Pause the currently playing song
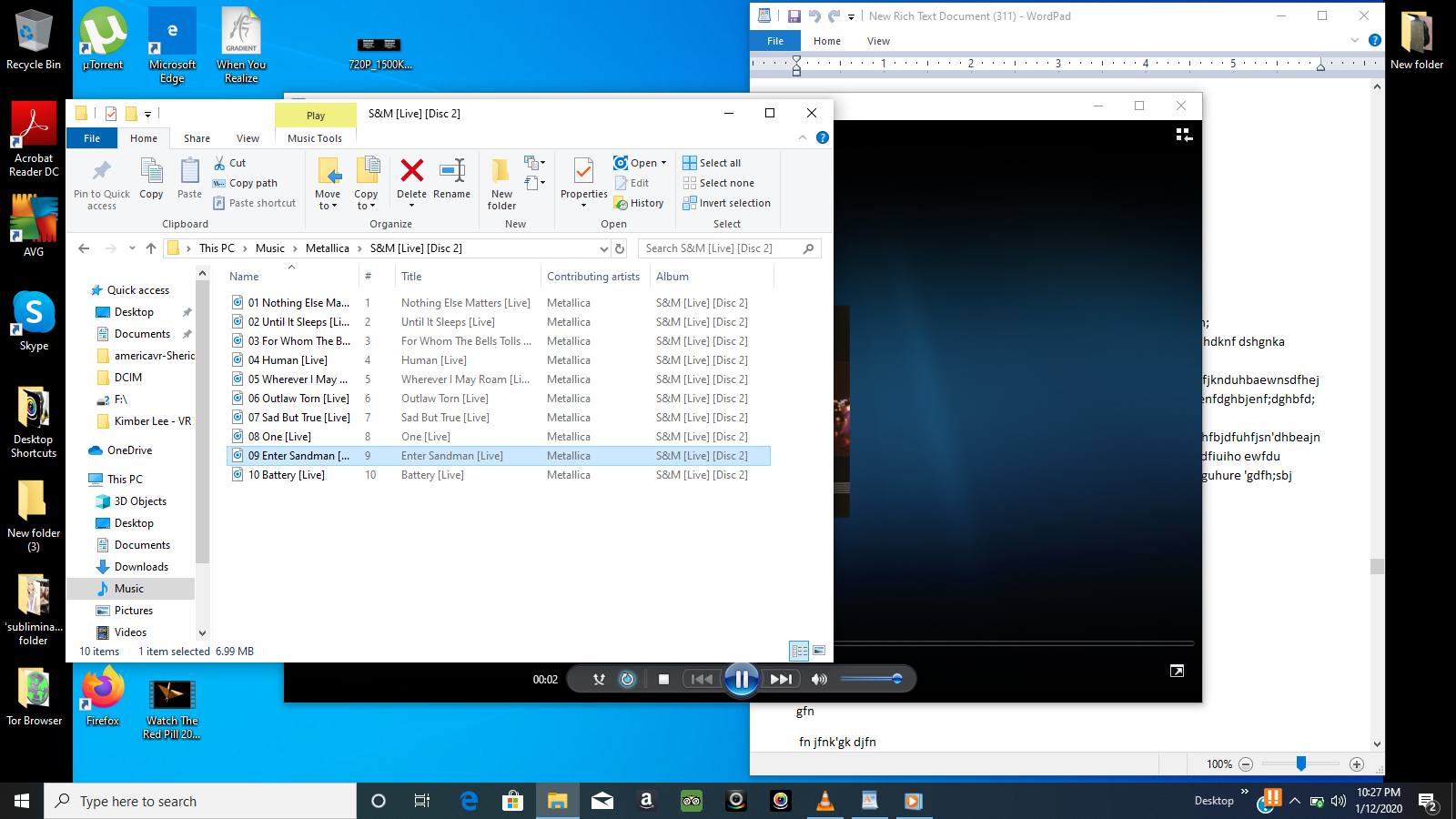This screenshot has width=1456, height=819. tap(742, 679)
